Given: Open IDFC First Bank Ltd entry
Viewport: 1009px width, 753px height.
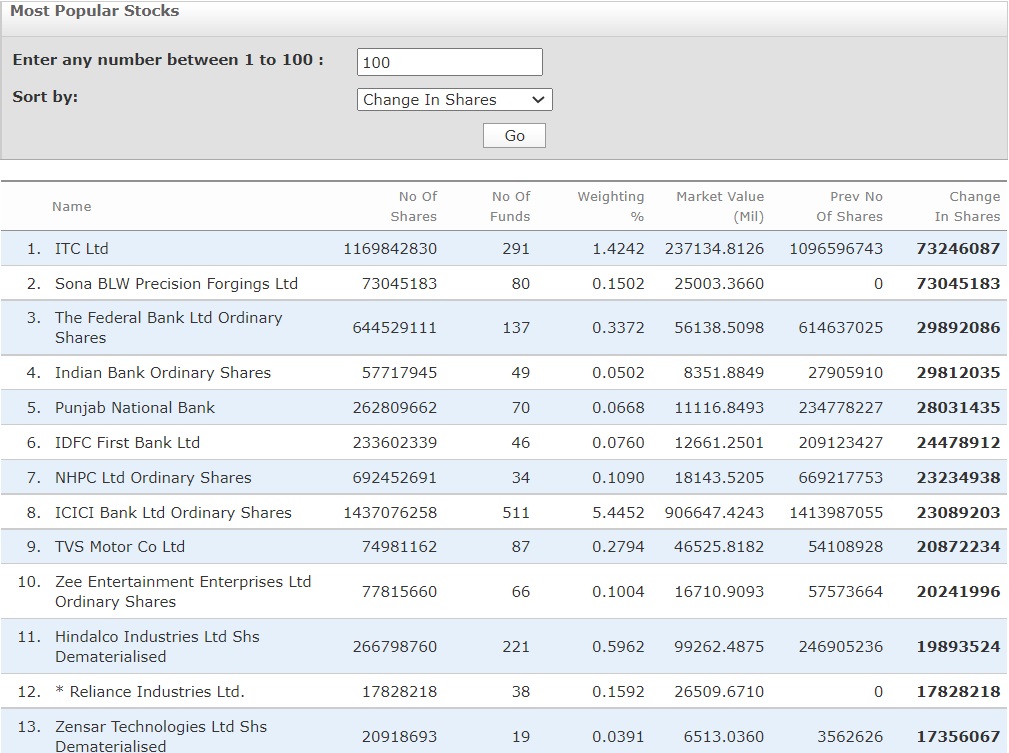Looking at the screenshot, I should pos(127,442).
